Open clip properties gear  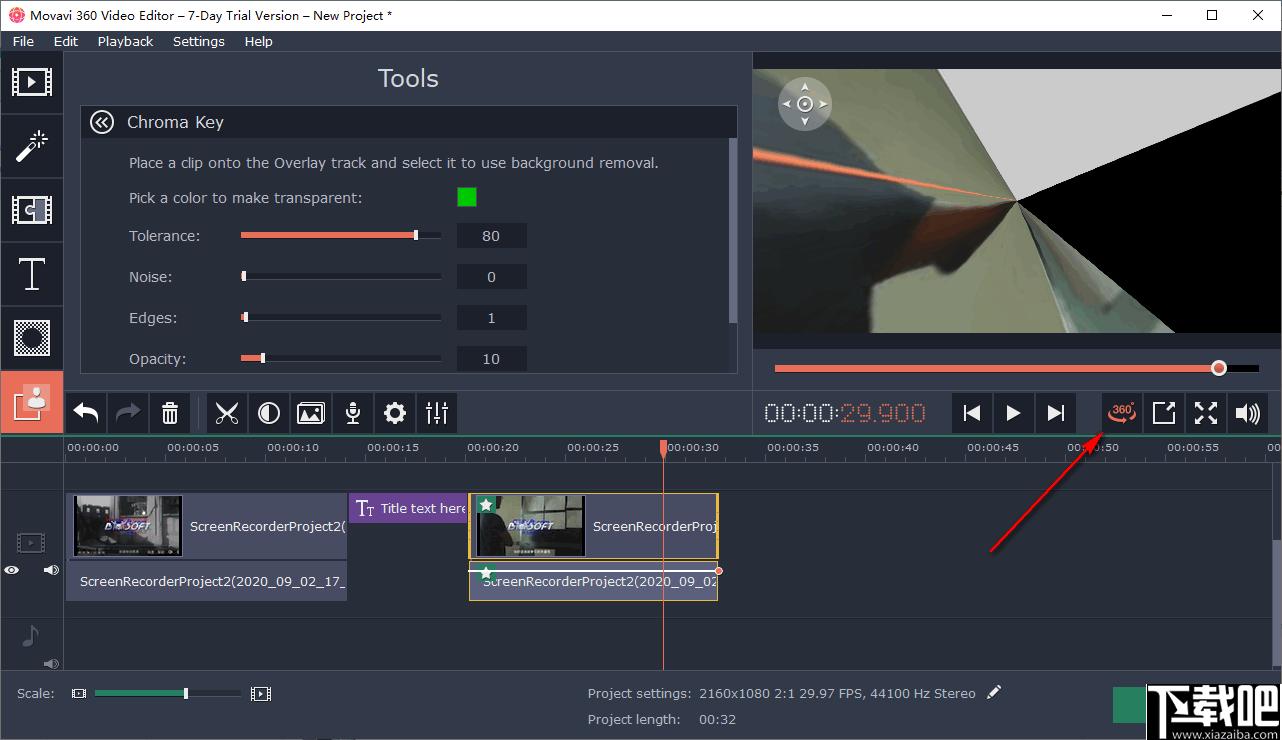tap(395, 413)
